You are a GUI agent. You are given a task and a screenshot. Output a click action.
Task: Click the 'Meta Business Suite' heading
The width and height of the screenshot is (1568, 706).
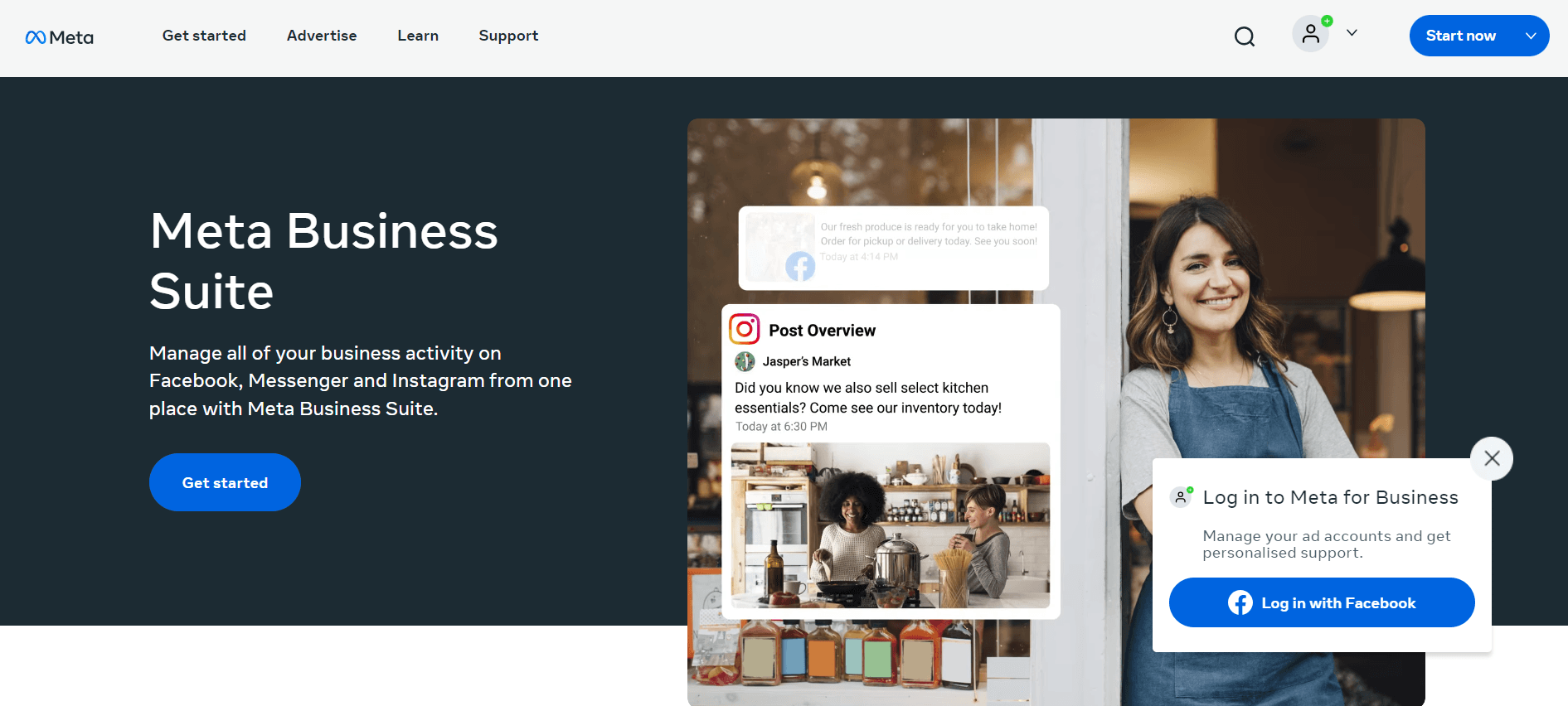coord(324,260)
